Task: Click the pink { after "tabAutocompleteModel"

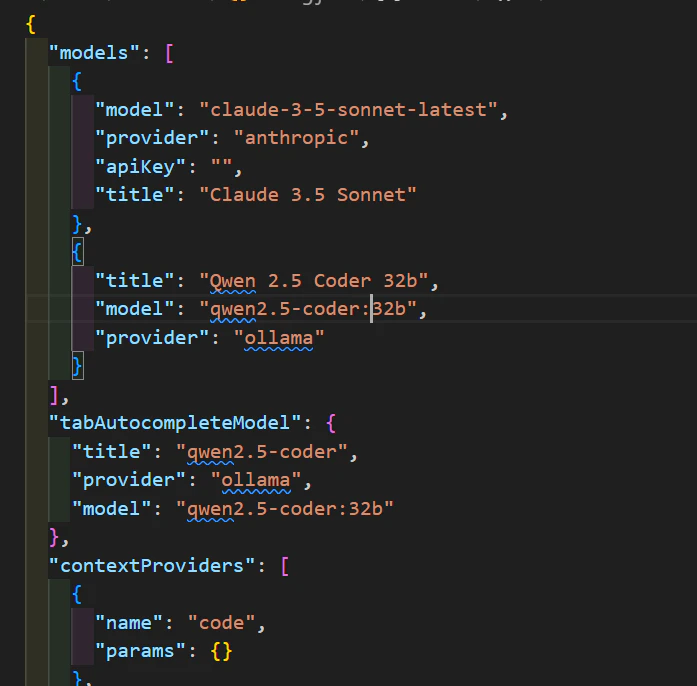Action: coord(330,423)
